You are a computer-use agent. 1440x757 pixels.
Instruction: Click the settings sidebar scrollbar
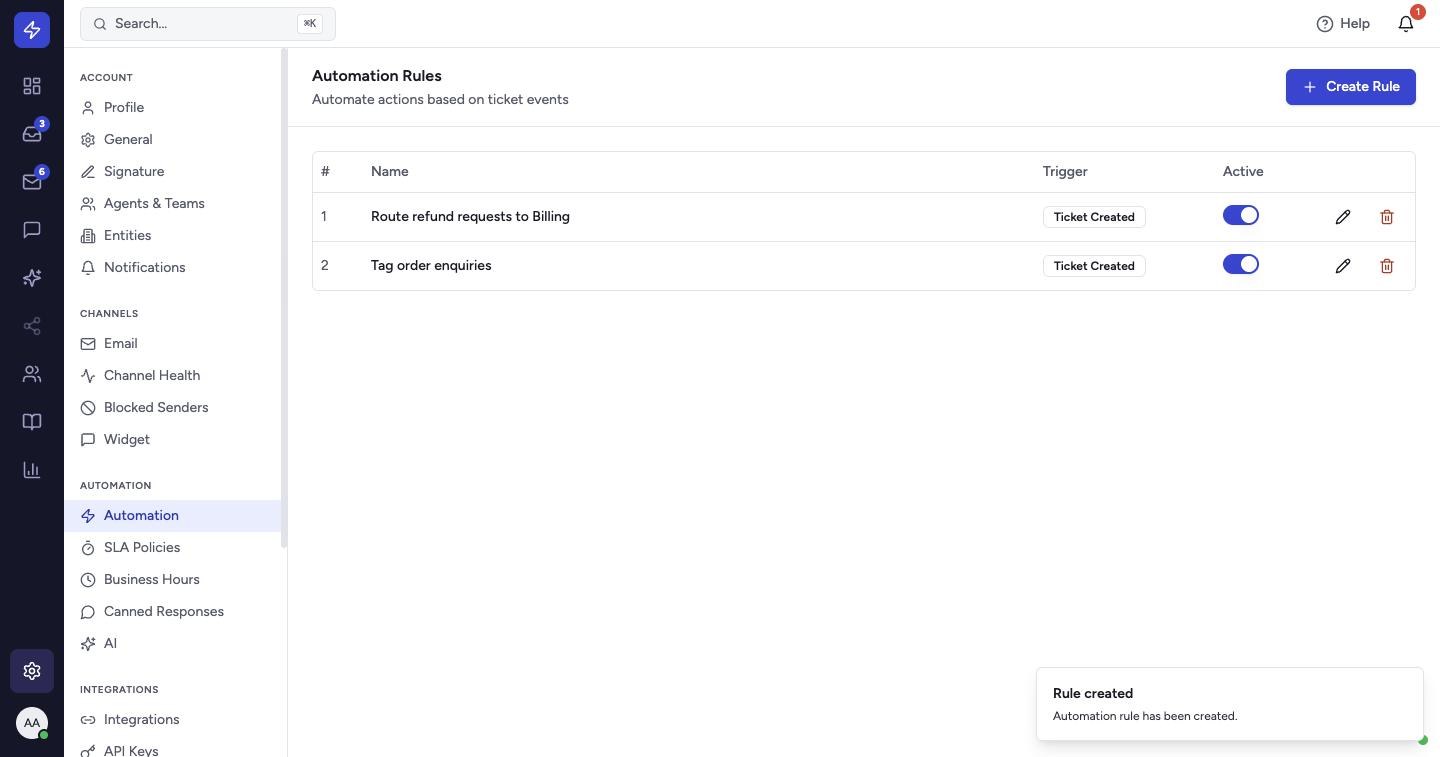click(284, 298)
